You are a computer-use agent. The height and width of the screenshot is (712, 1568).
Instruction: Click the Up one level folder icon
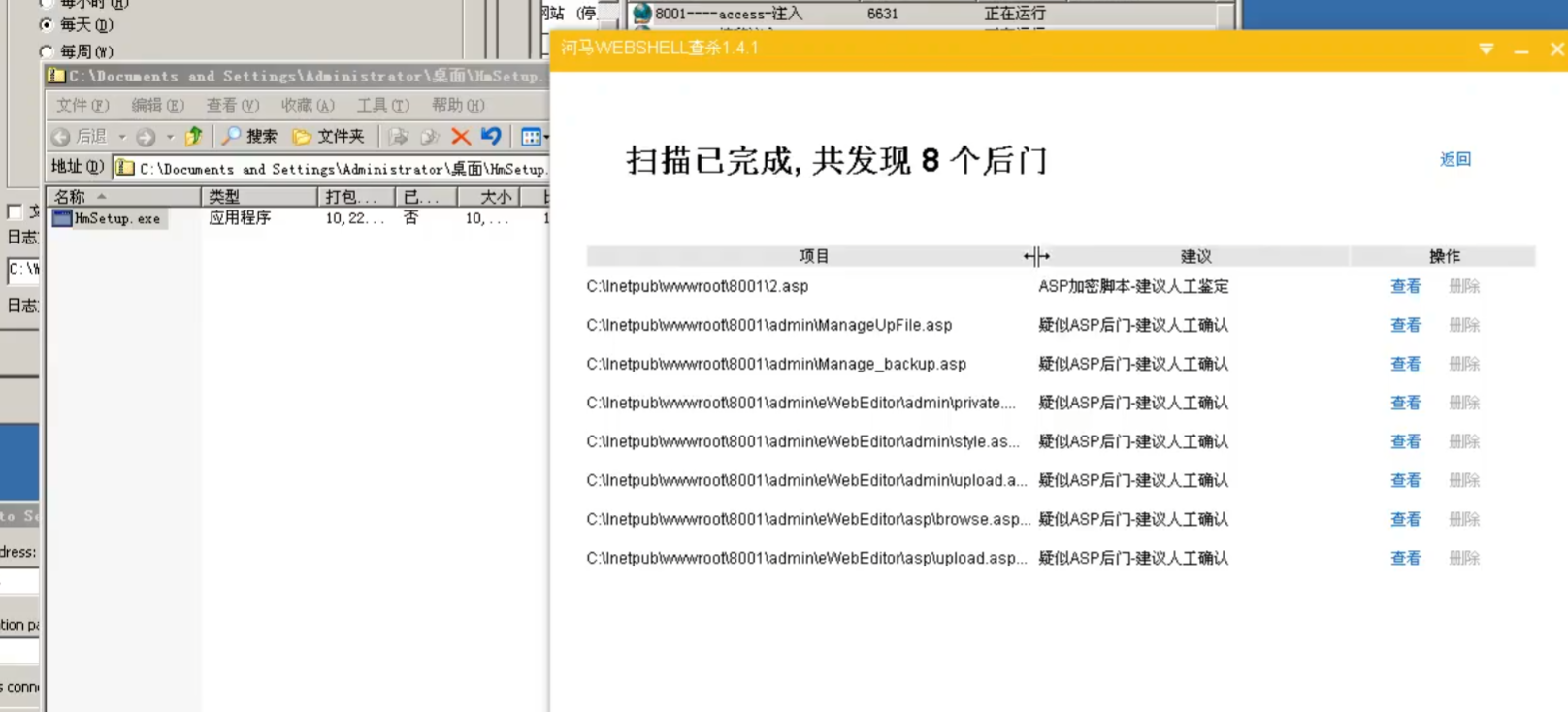point(194,137)
